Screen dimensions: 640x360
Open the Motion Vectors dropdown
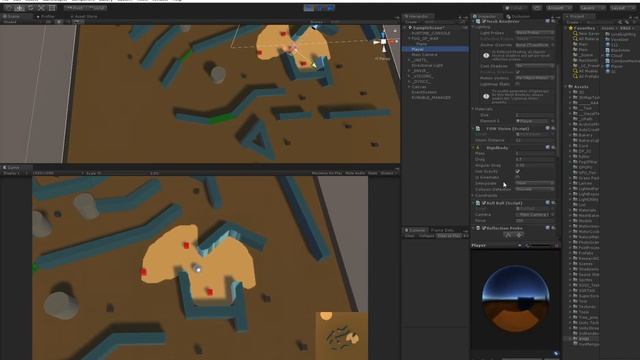(534, 78)
